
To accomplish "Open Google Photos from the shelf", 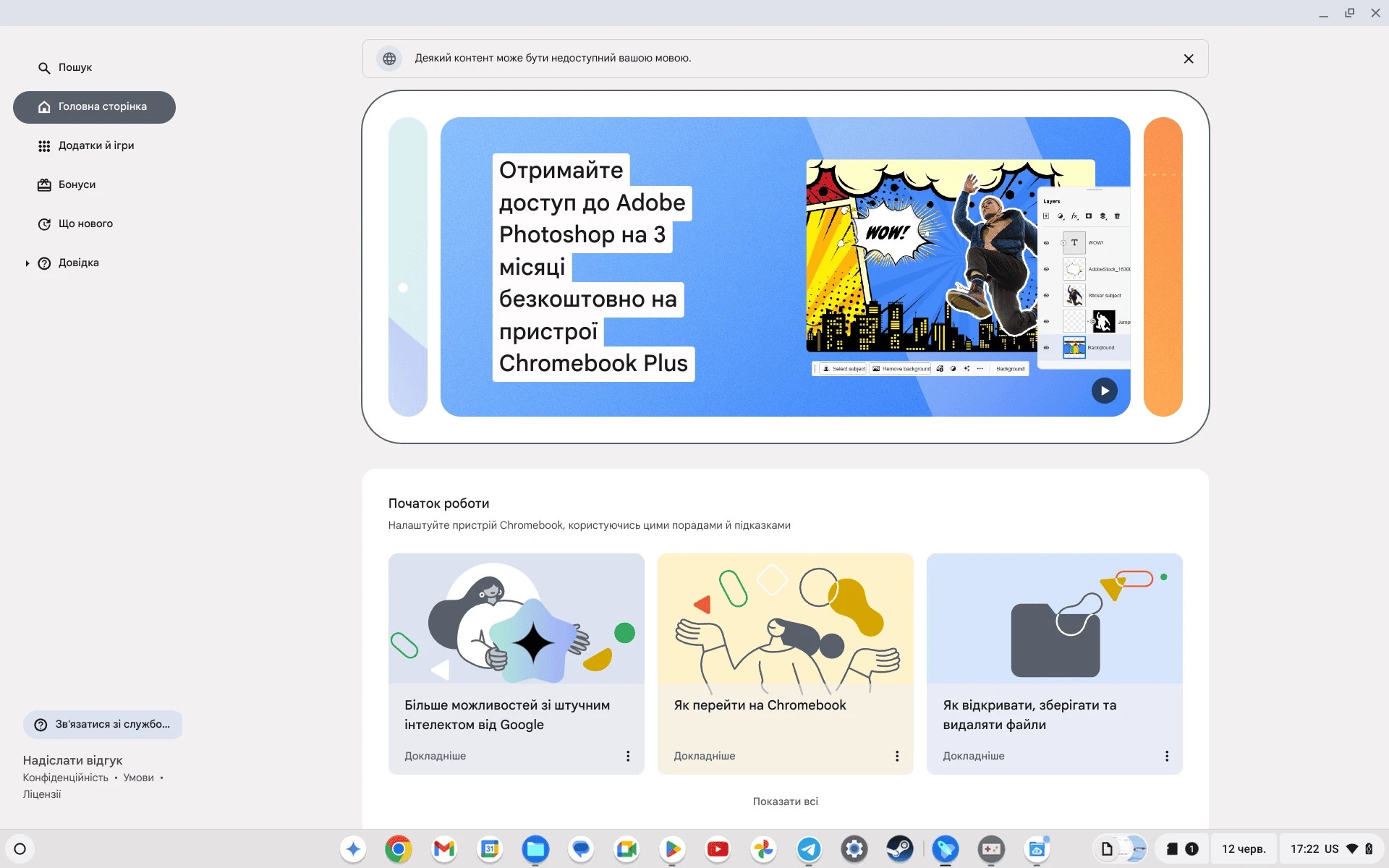I will click(x=763, y=849).
